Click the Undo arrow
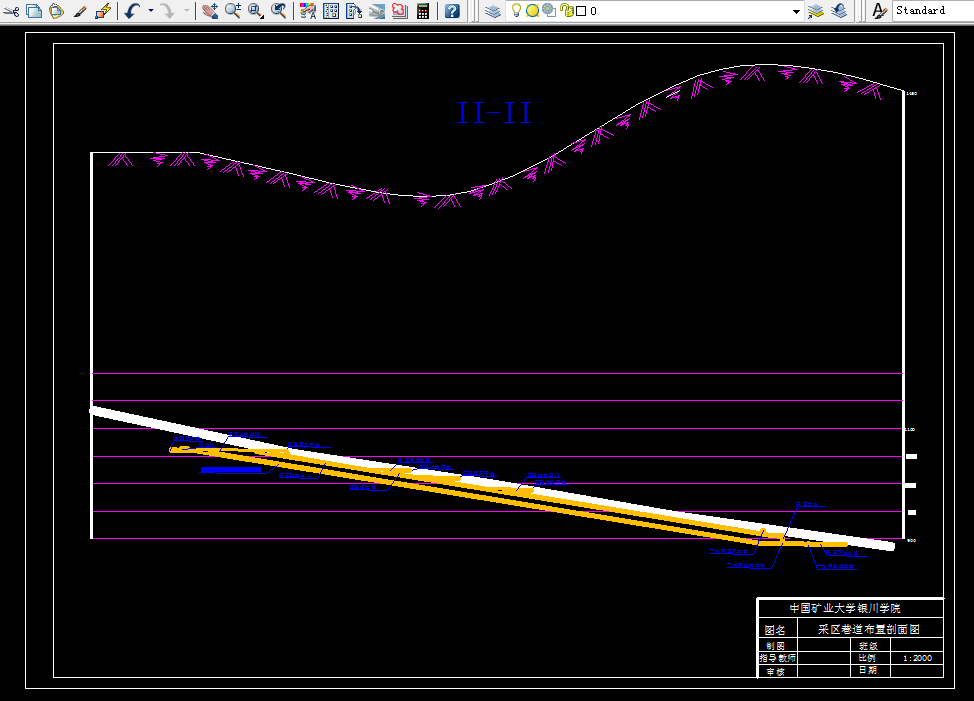974x701 pixels. click(x=132, y=11)
